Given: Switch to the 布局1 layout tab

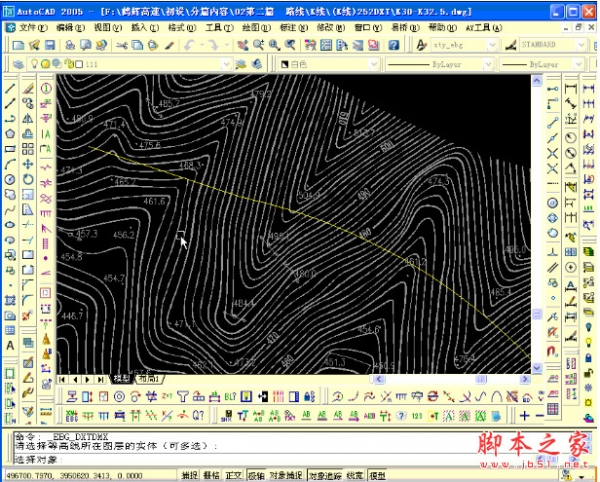Looking at the screenshot, I should 151,379.
